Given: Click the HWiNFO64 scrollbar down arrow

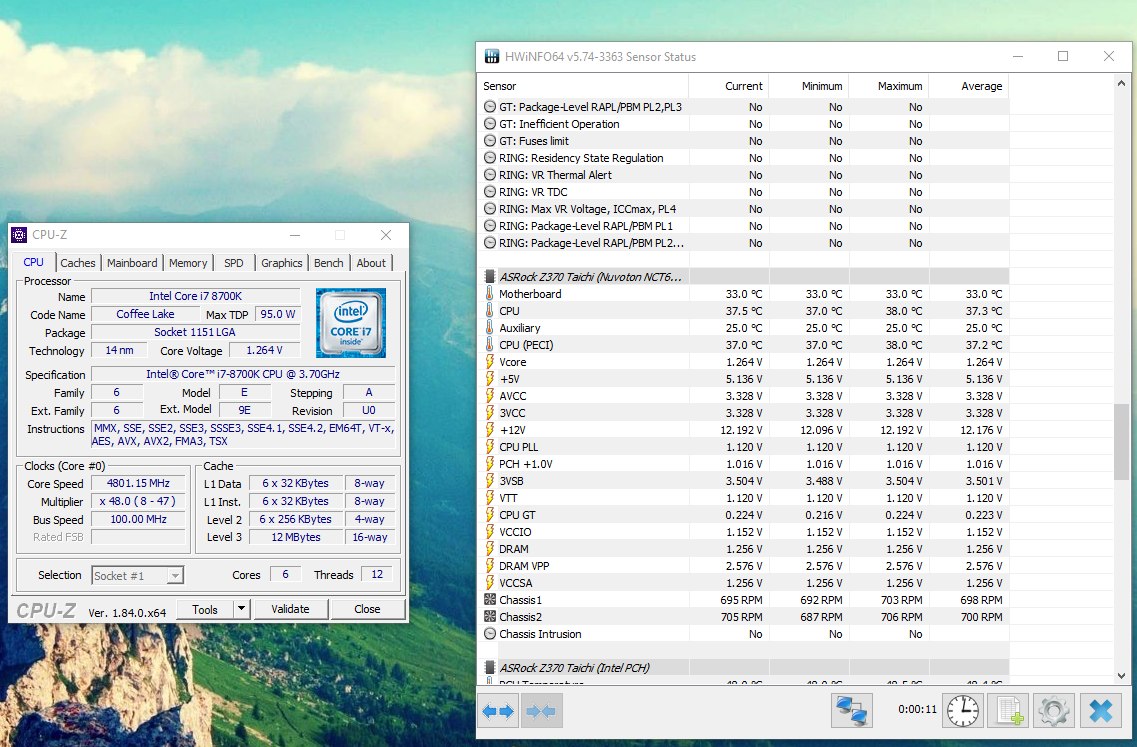Looking at the screenshot, I should point(1121,675).
